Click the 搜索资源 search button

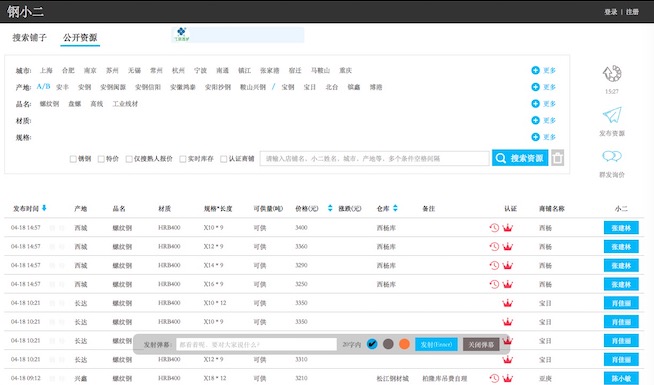click(520, 158)
